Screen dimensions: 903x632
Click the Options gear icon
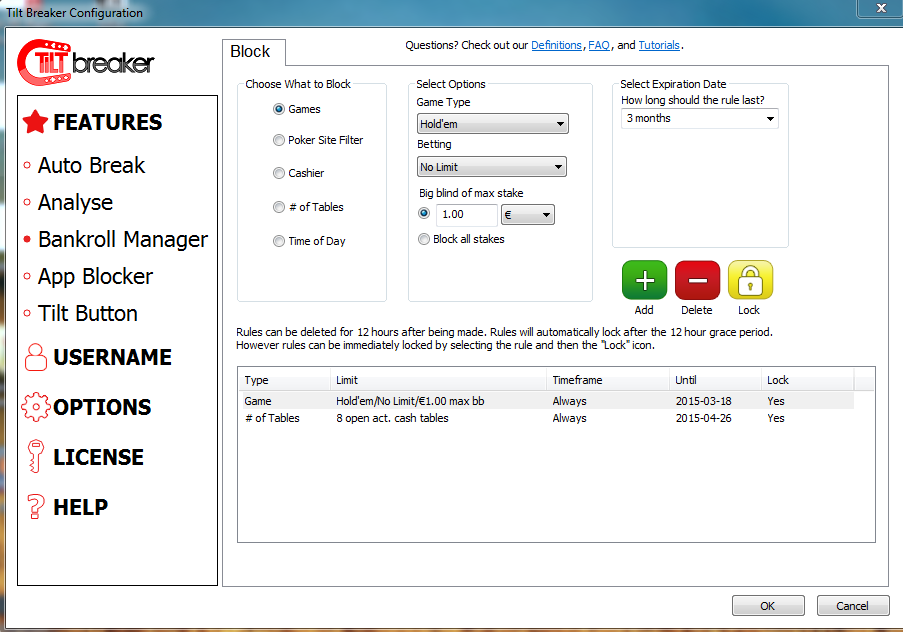tap(36, 407)
